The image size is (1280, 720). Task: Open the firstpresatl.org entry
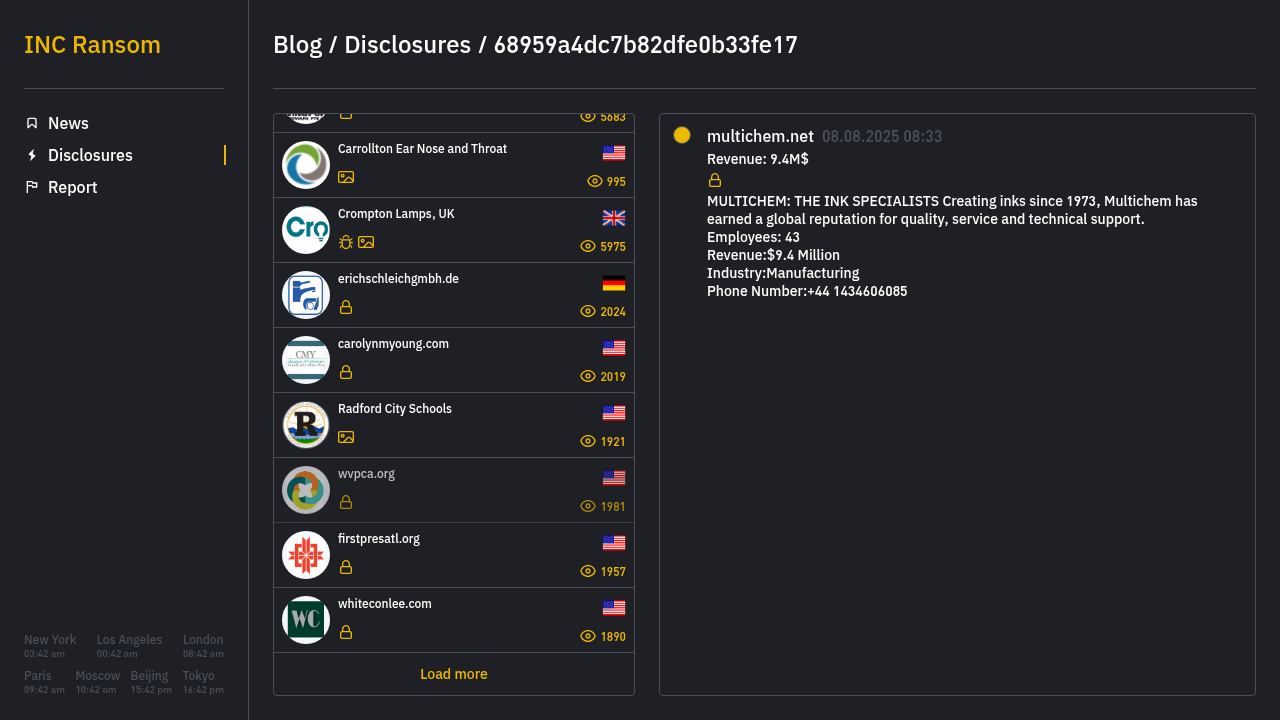coord(454,555)
